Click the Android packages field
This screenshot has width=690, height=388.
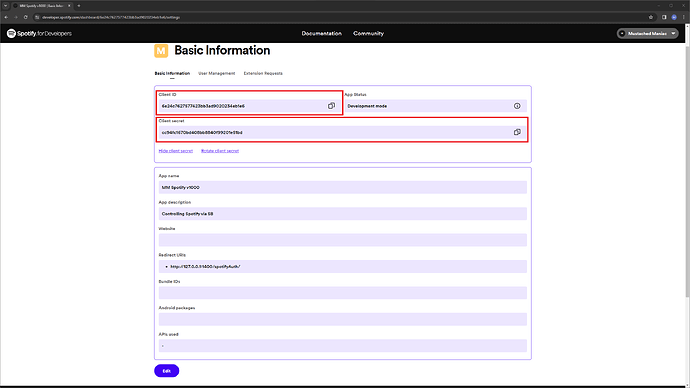pos(342,319)
